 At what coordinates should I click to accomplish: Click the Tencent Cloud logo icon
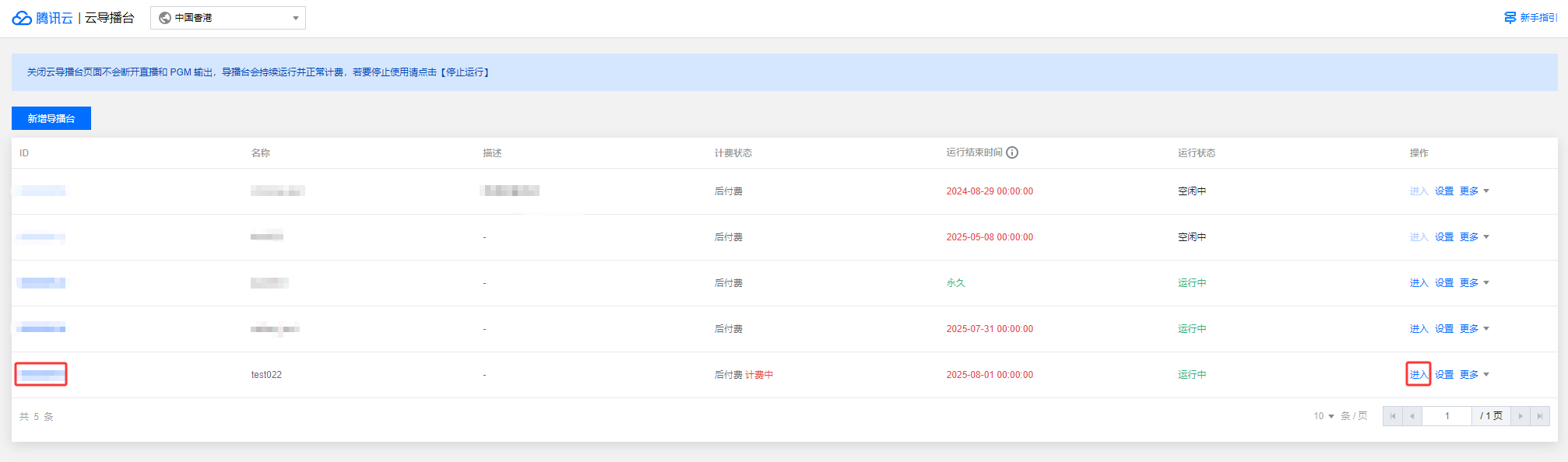(22, 18)
